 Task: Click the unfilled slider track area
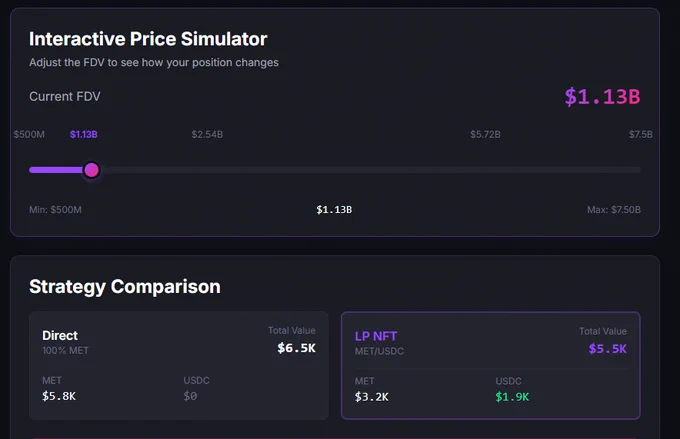click(370, 170)
